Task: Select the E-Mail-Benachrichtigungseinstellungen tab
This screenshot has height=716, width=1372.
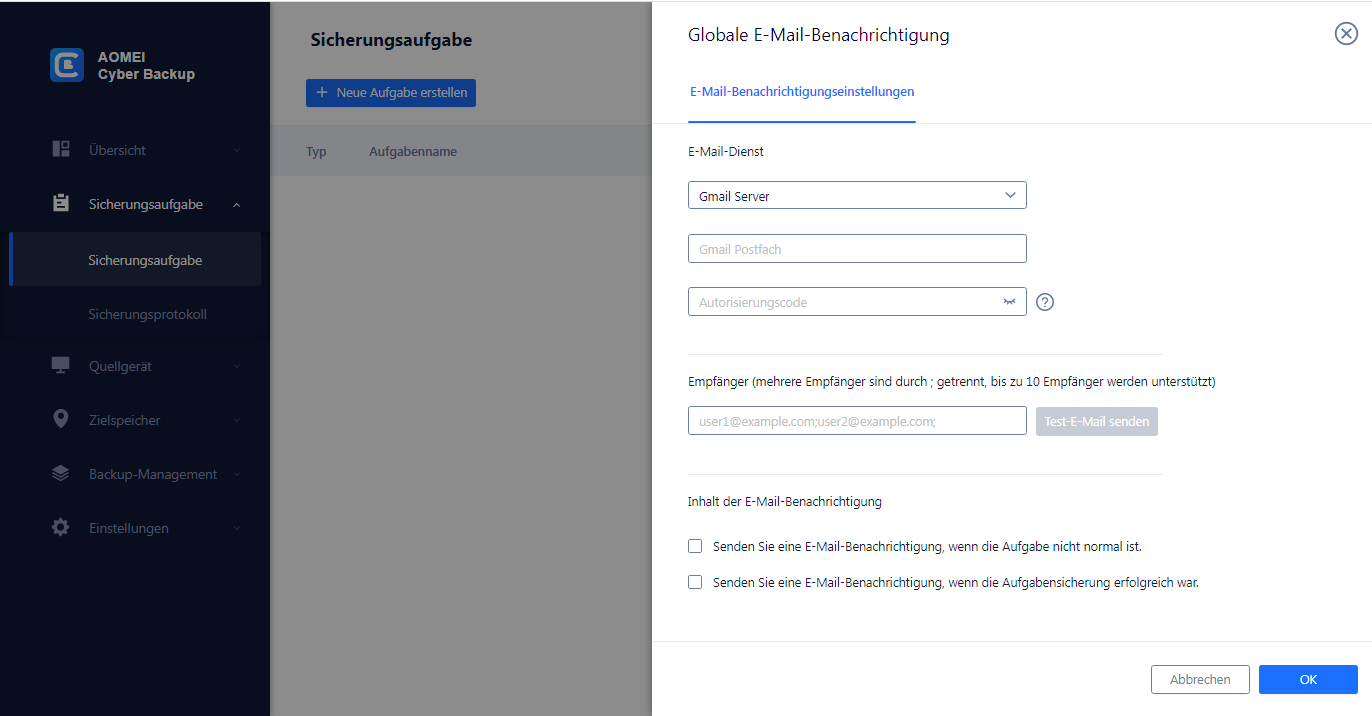Action: 802,92
